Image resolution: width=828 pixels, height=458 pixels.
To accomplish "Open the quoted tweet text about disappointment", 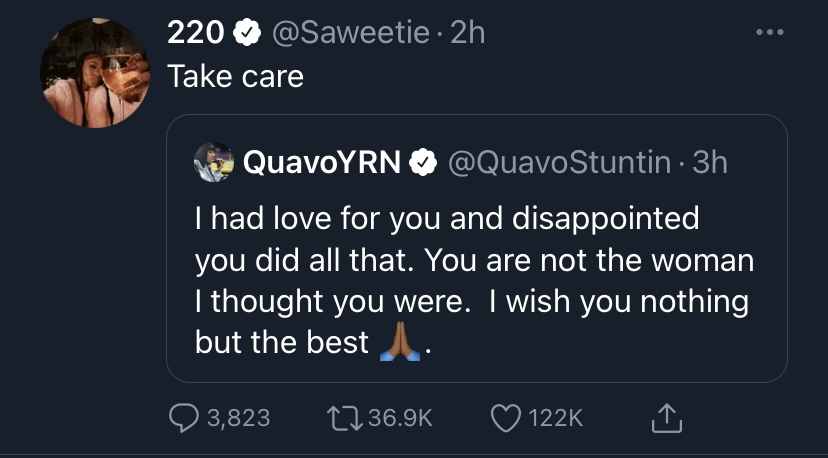I will click(470, 279).
